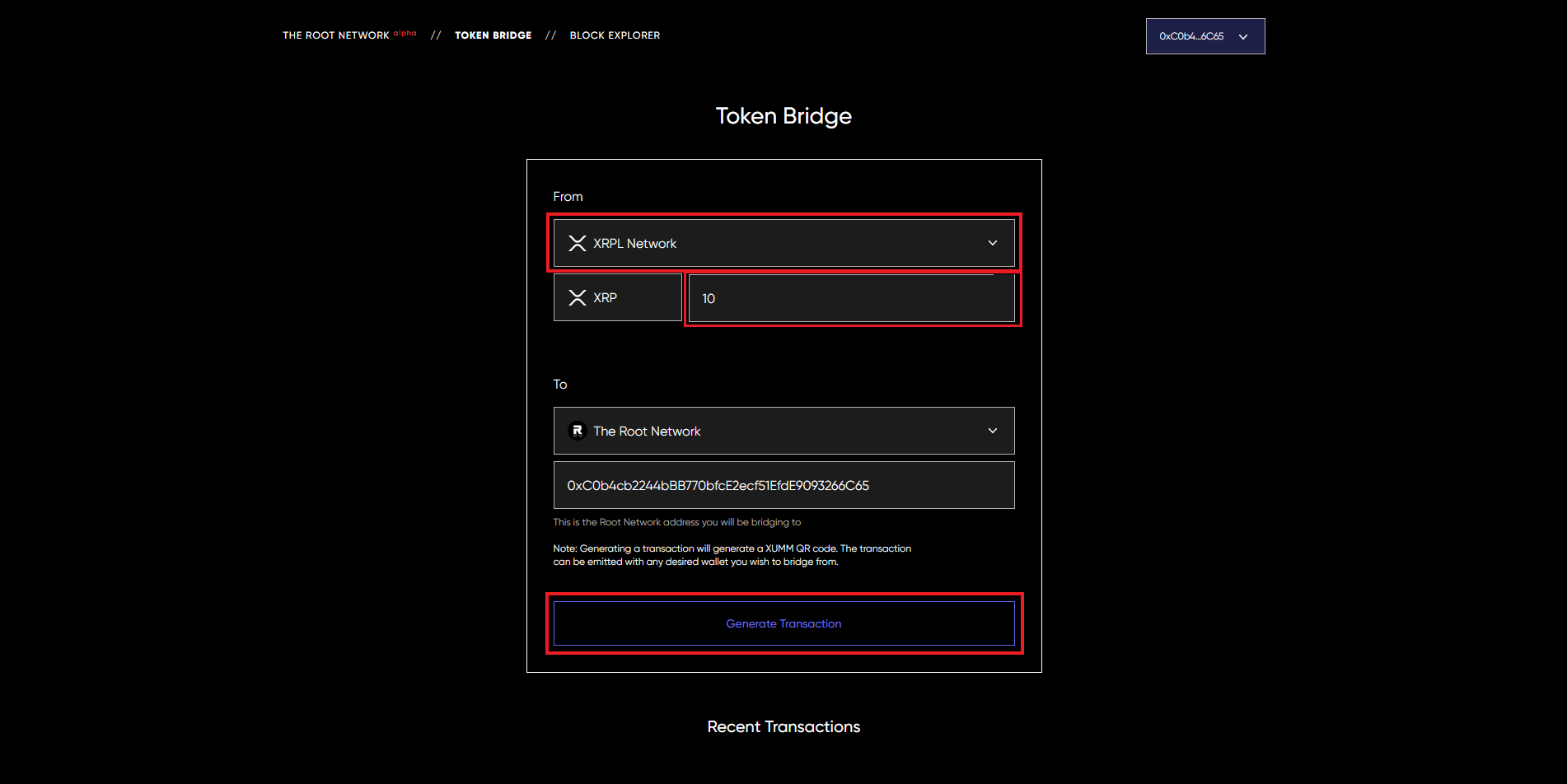Click the XRPL logo icon in From dropdown
1567x784 pixels.
(578, 243)
